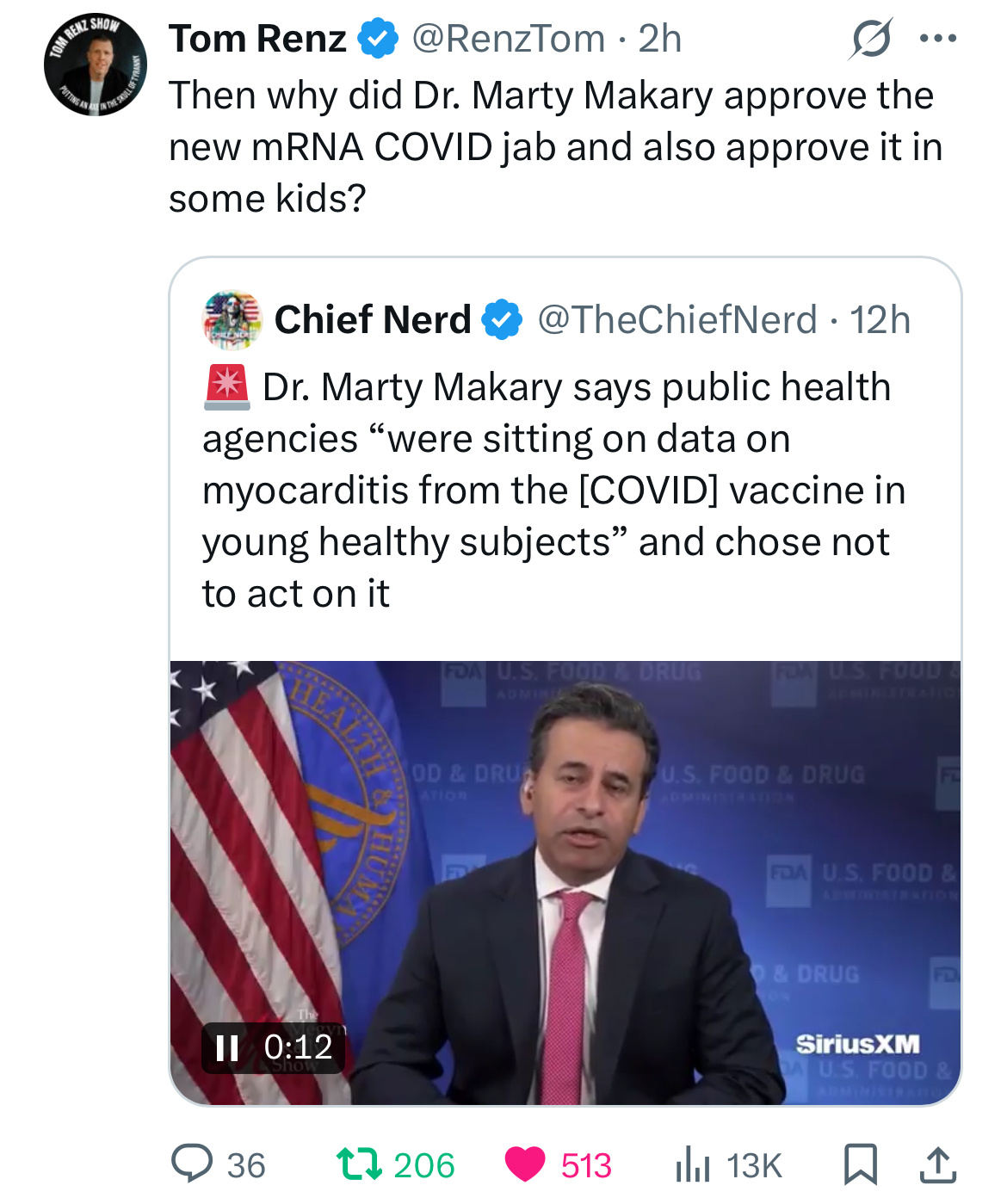View post analytics bar chart icon
The height and width of the screenshot is (1204, 1007).
coord(693,1164)
